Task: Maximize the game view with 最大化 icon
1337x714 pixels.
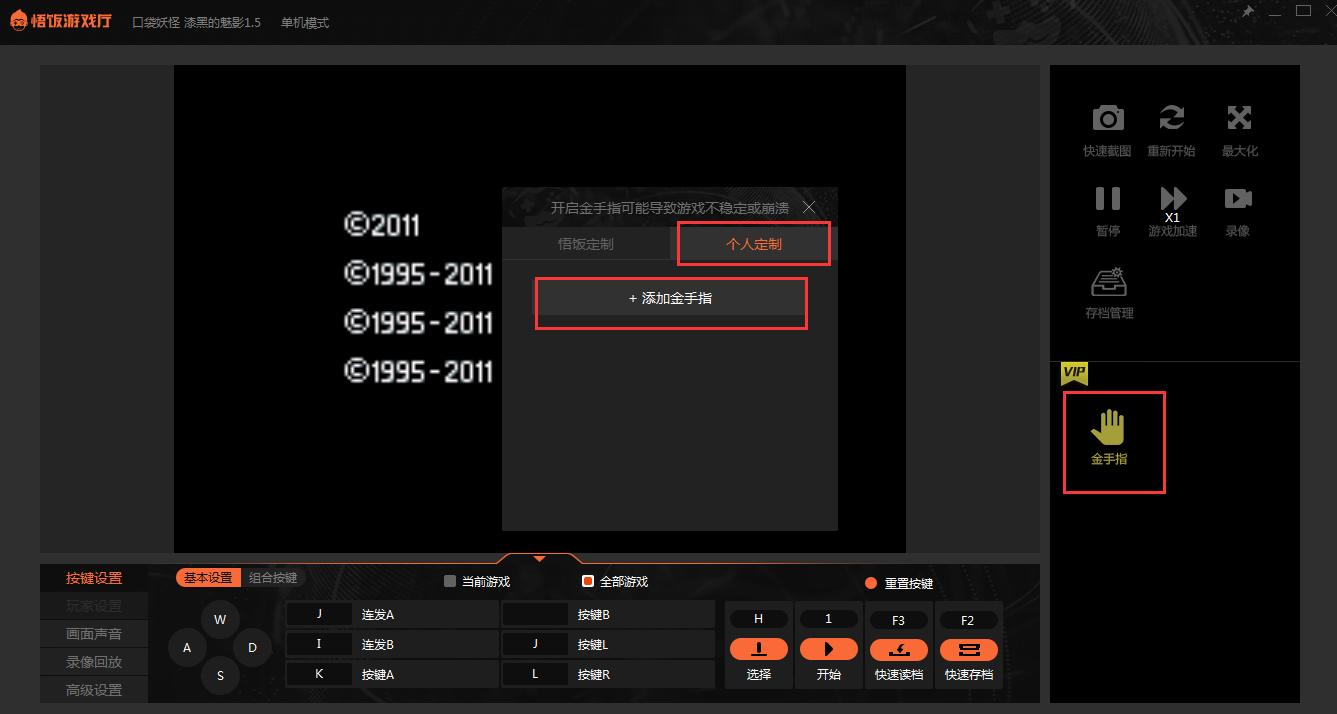Action: [x=1239, y=118]
